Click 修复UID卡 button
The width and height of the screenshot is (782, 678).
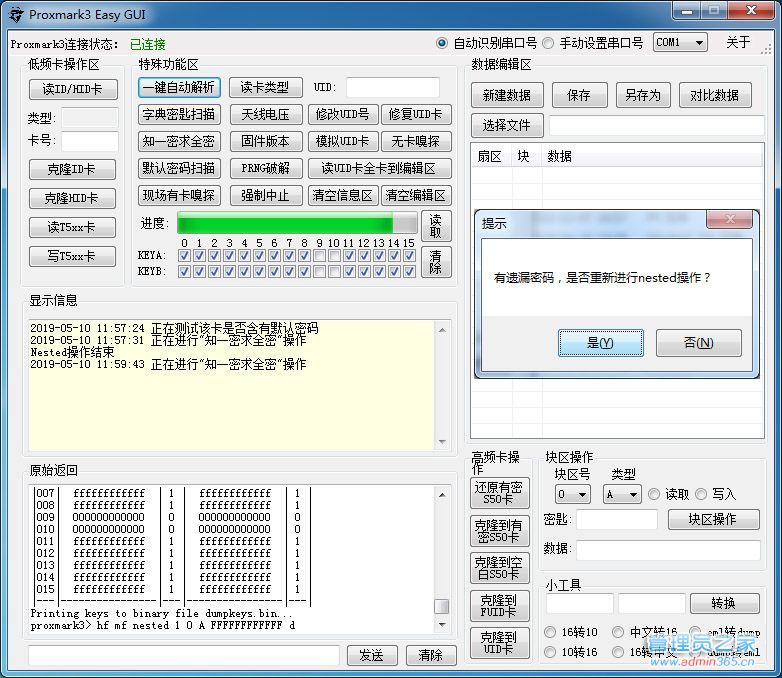coord(416,115)
